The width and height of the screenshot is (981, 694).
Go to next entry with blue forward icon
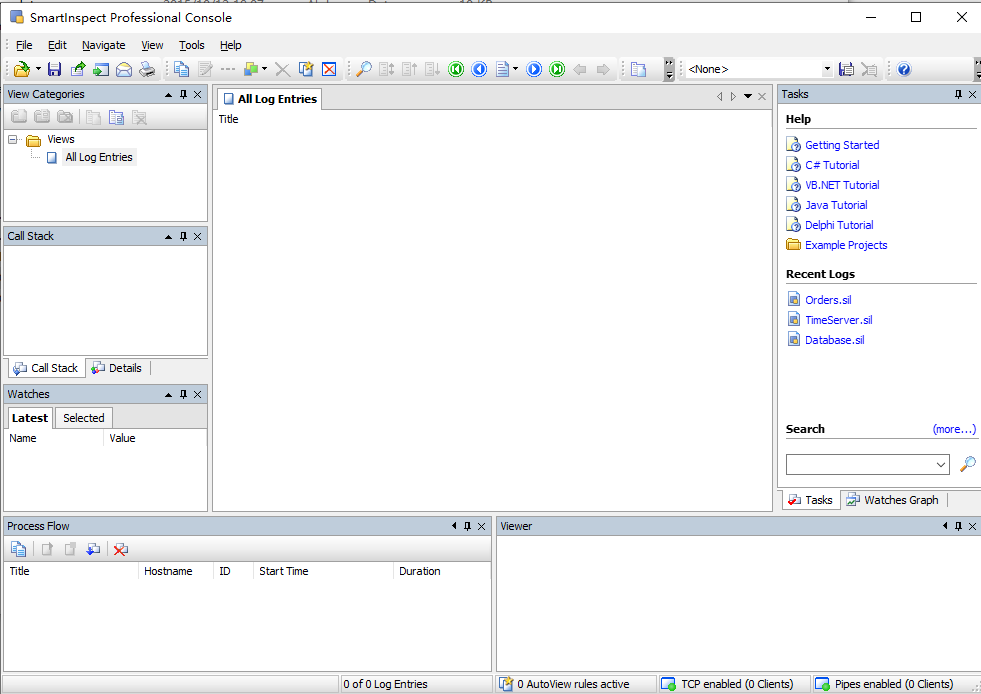click(534, 69)
